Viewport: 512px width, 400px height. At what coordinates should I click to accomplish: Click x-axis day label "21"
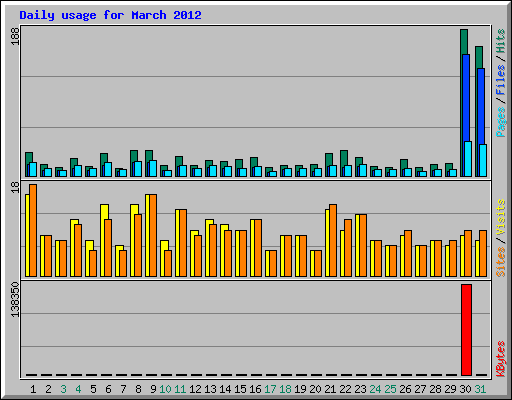click(x=330, y=389)
